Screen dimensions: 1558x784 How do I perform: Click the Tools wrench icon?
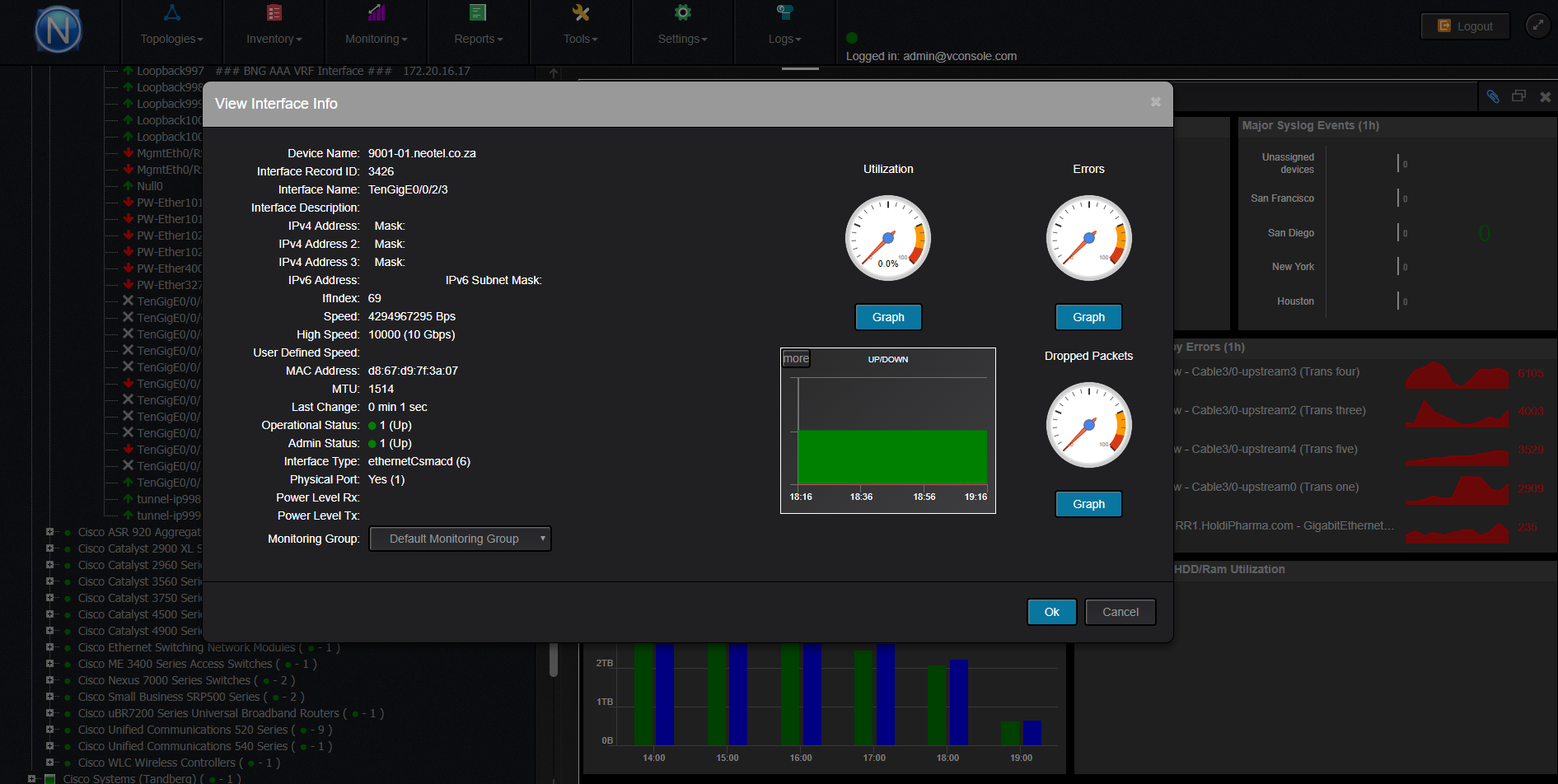pos(581,12)
